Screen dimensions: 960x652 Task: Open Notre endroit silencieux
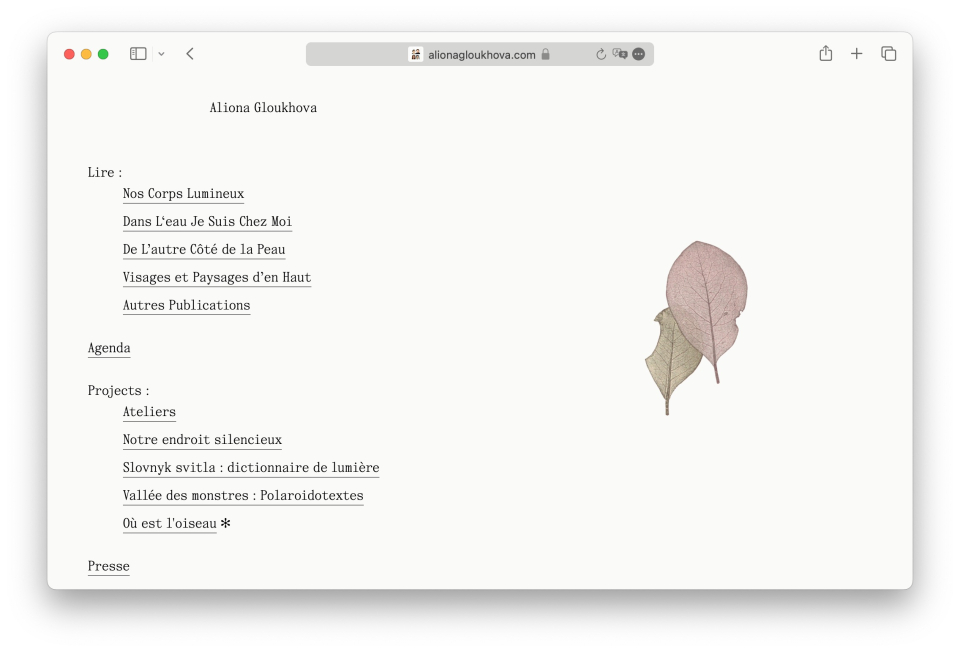point(202,440)
